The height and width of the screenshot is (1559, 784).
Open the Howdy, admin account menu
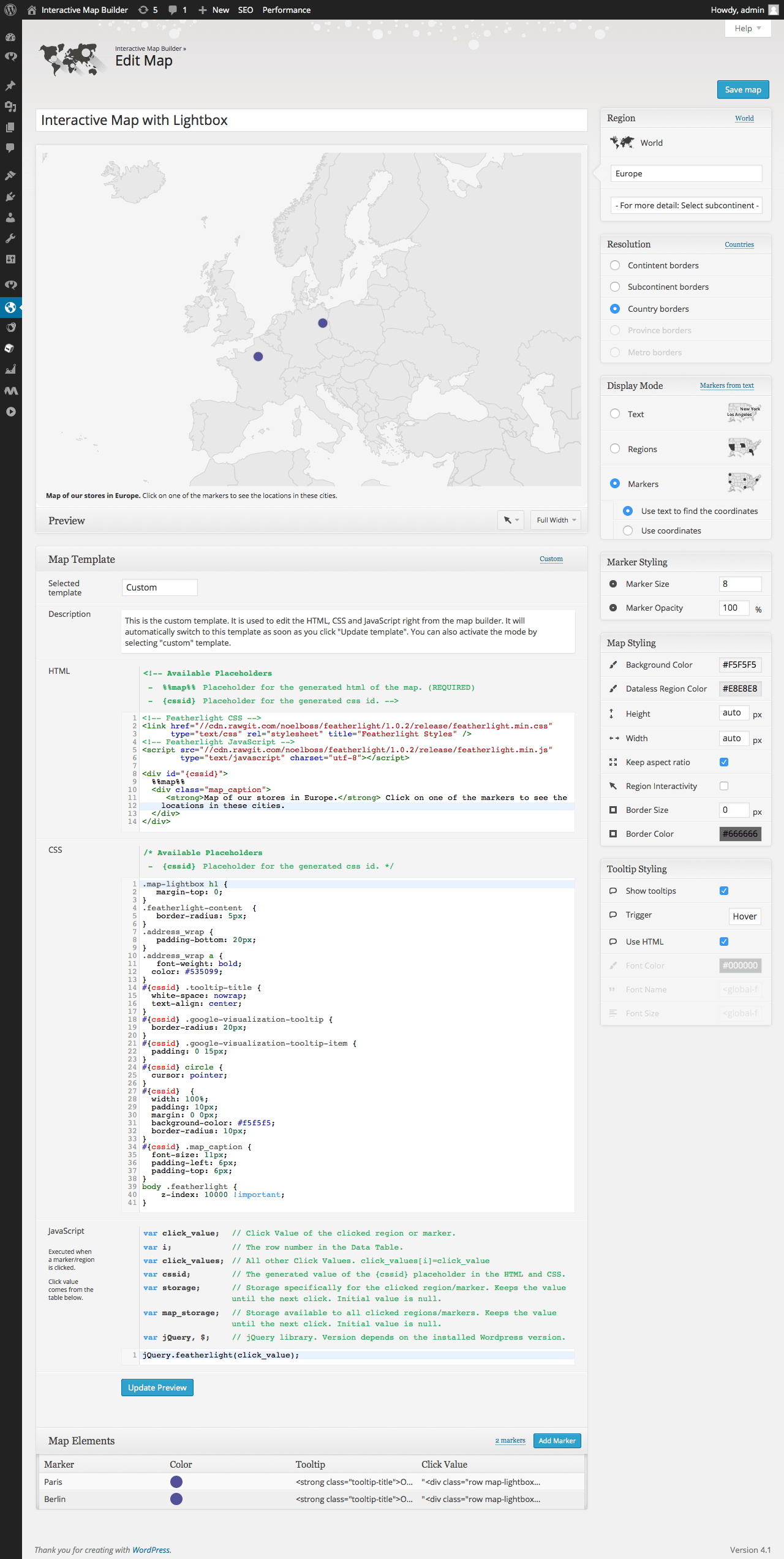(x=744, y=10)
